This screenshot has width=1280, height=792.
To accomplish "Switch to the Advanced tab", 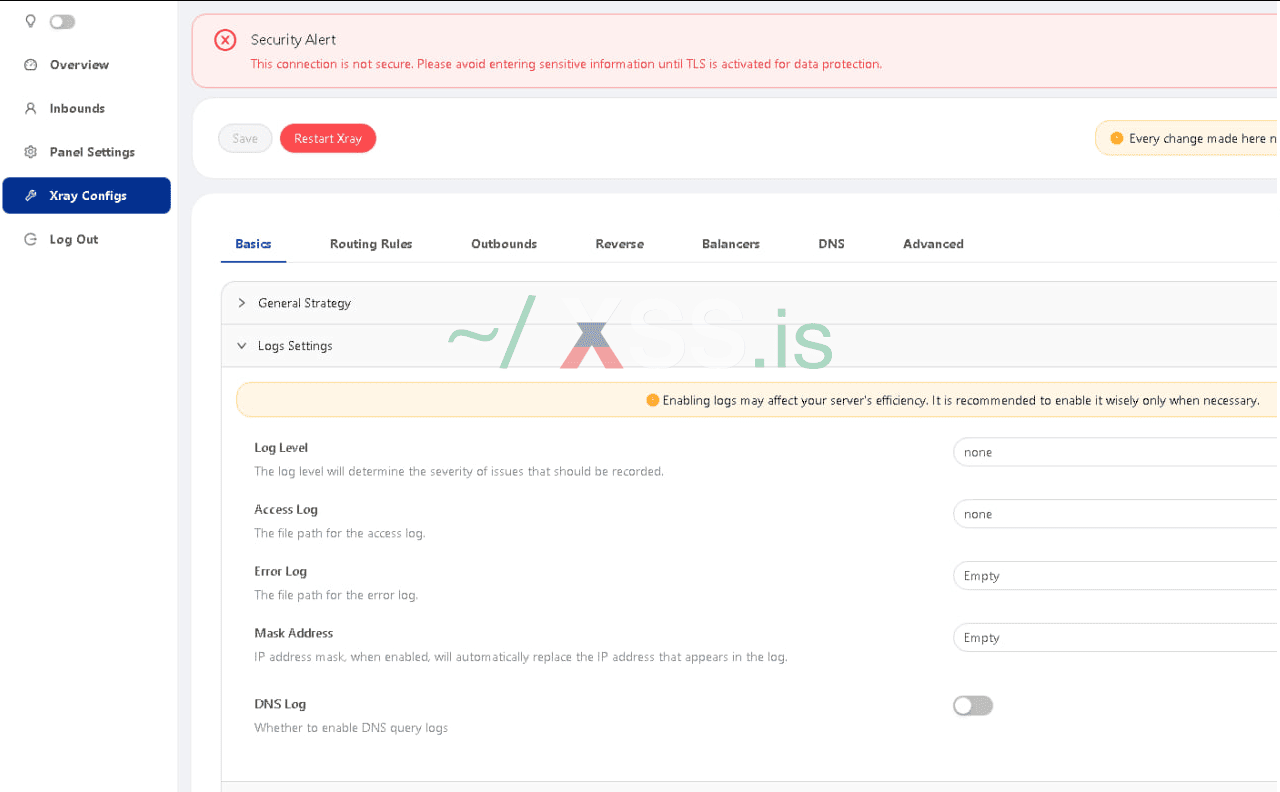I will point(933,244).
